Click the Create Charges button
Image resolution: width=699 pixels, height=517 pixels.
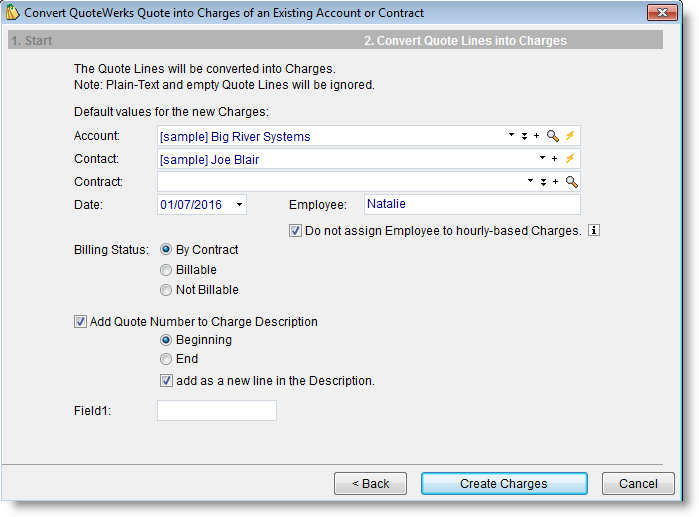(503, 484)
